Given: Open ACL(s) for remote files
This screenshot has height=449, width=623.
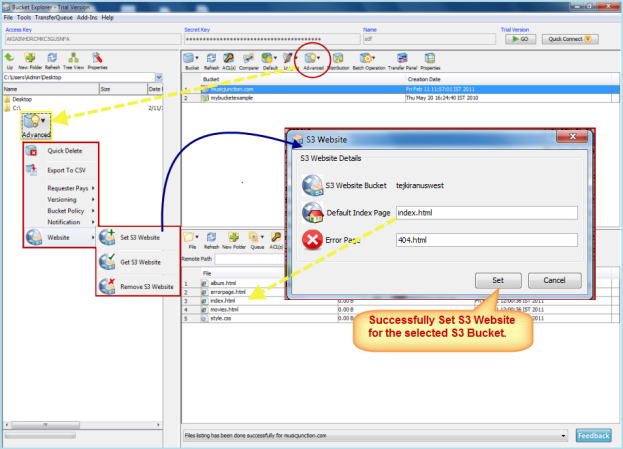Looking at the screenshot, I should 276,241.
